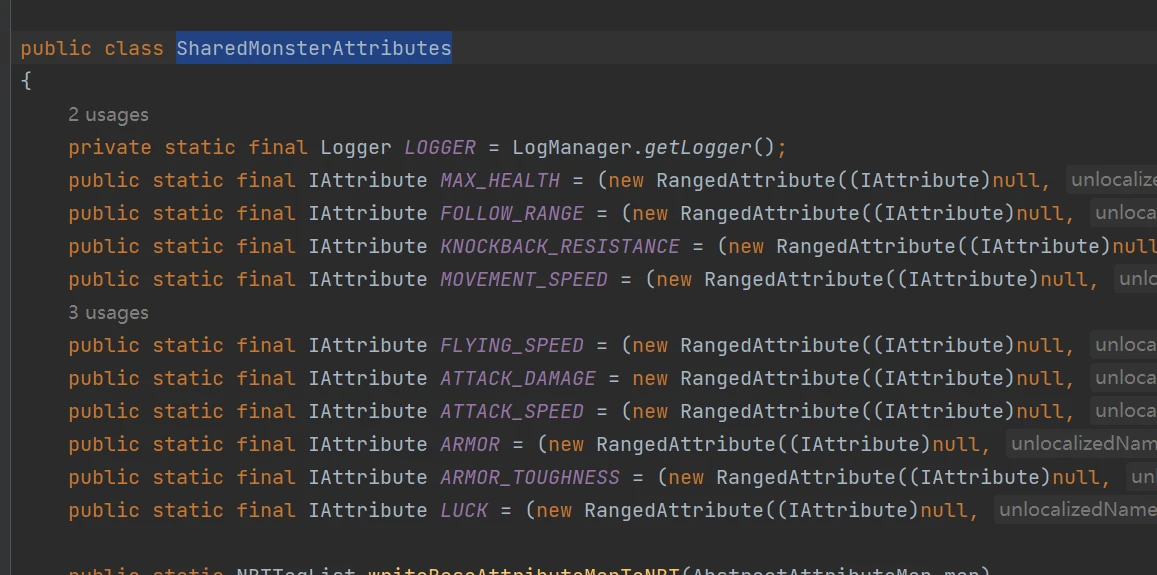Click the 'private' keyword on the LOGGER line
1157x575 pixels.
(x=110, y=148)
